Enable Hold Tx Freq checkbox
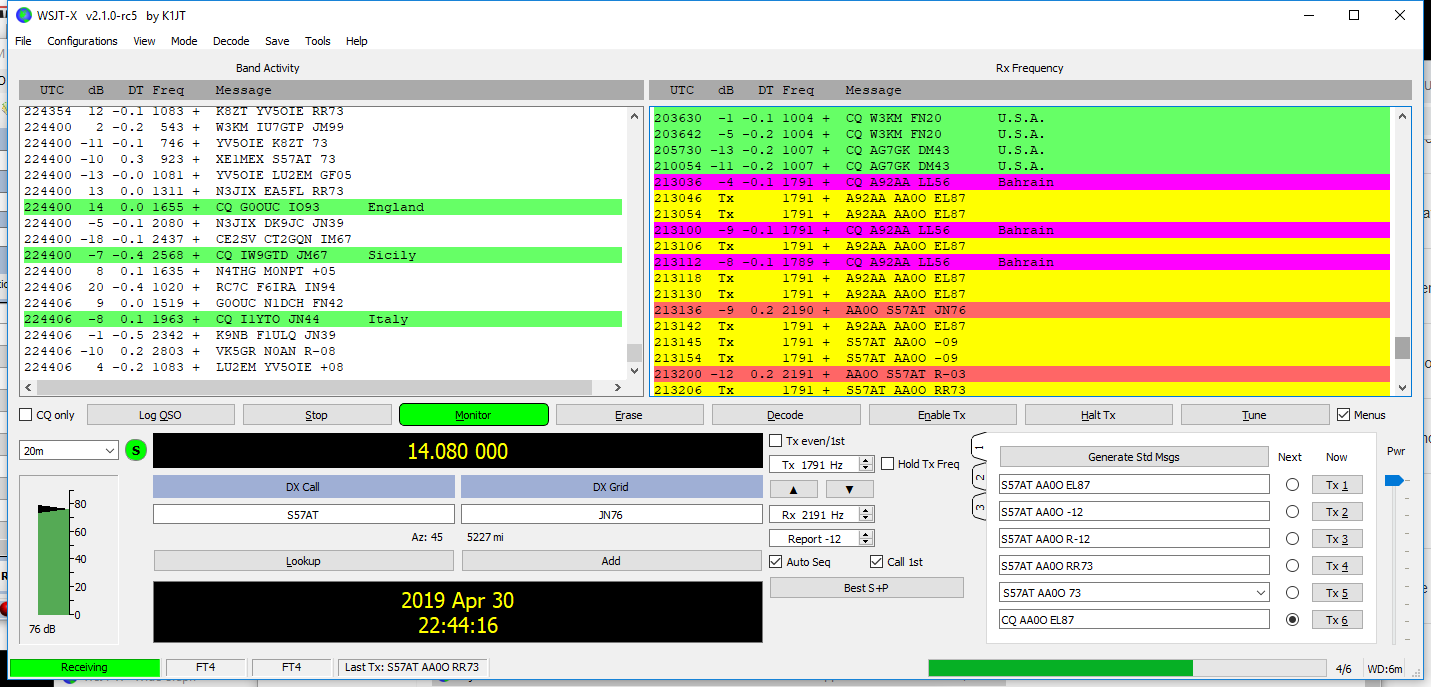 888,464
